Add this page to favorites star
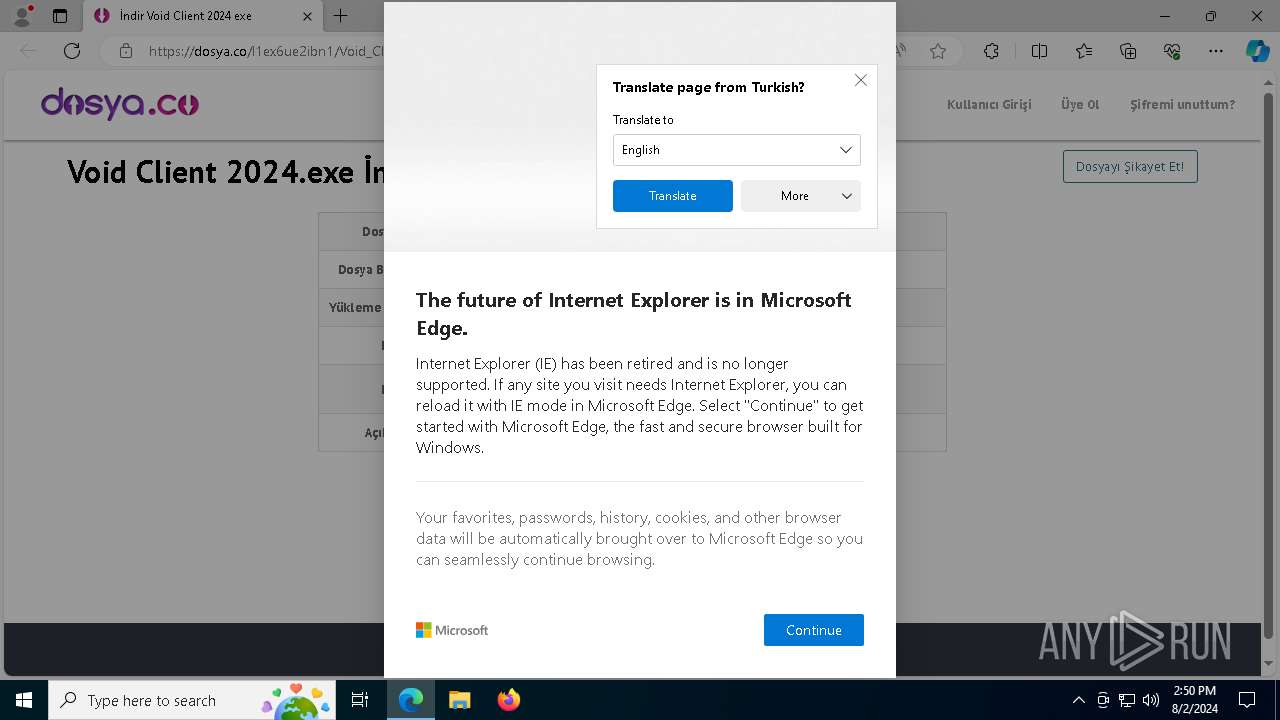 [x=938, y=51]
